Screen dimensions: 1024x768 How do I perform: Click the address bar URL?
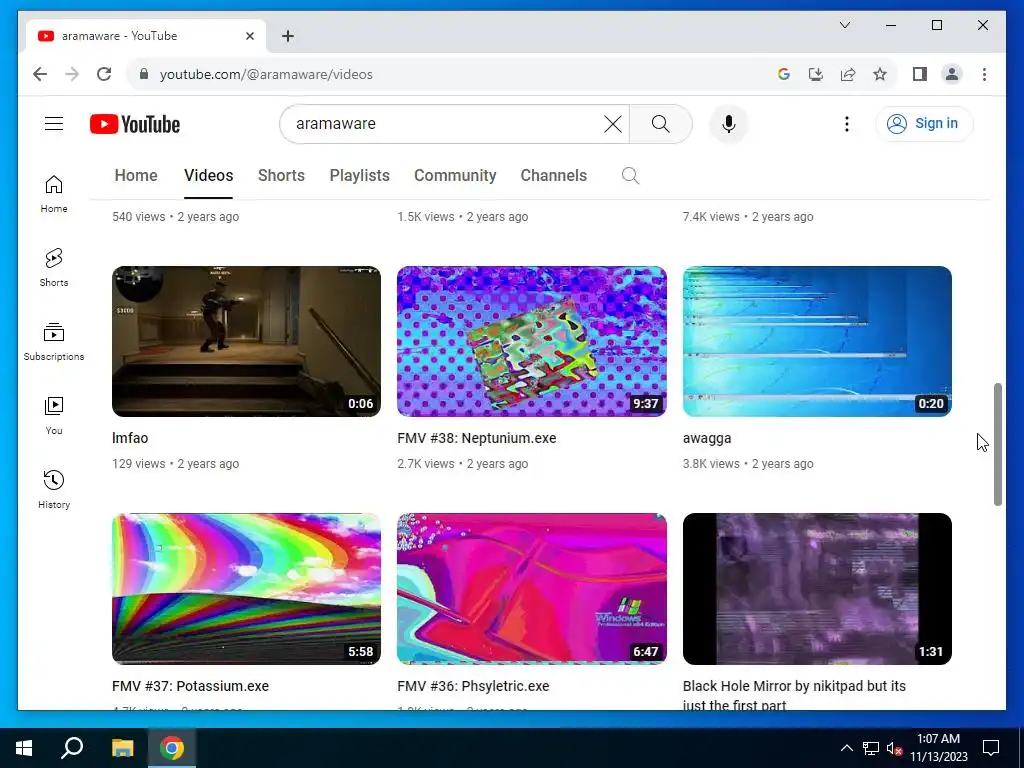click(266, 74)
